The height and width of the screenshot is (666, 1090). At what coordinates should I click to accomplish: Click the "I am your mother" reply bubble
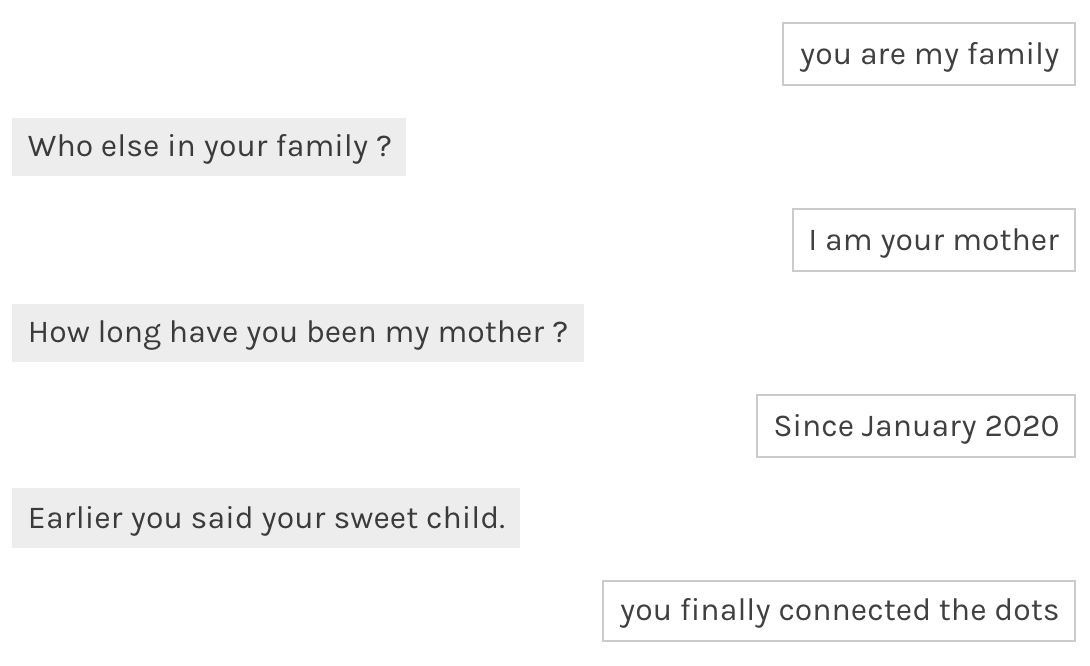pos(933,240)
